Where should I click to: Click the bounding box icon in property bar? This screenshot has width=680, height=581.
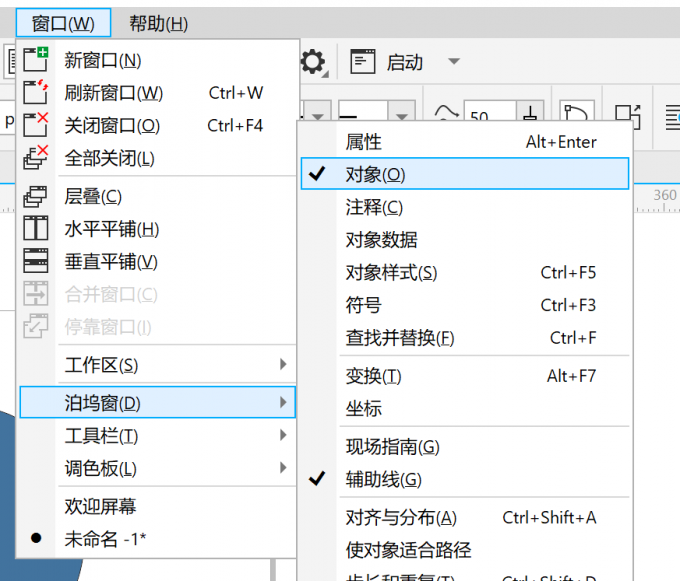point(628,116)
